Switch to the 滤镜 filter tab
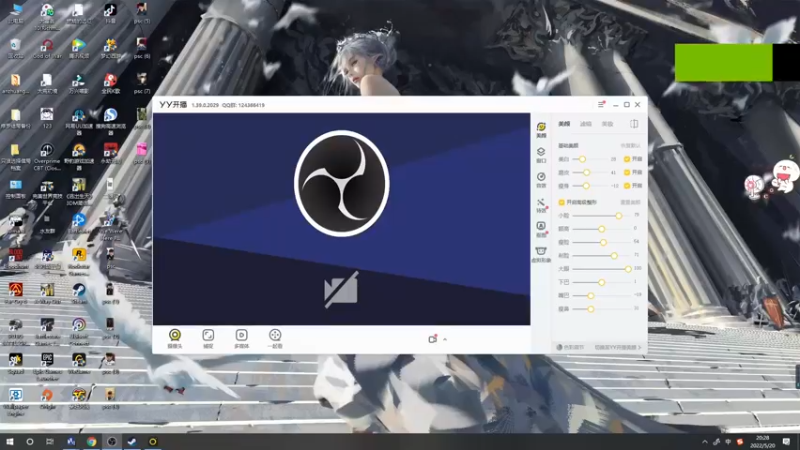The width and height of the screenshot is (800, 450). 586,124
